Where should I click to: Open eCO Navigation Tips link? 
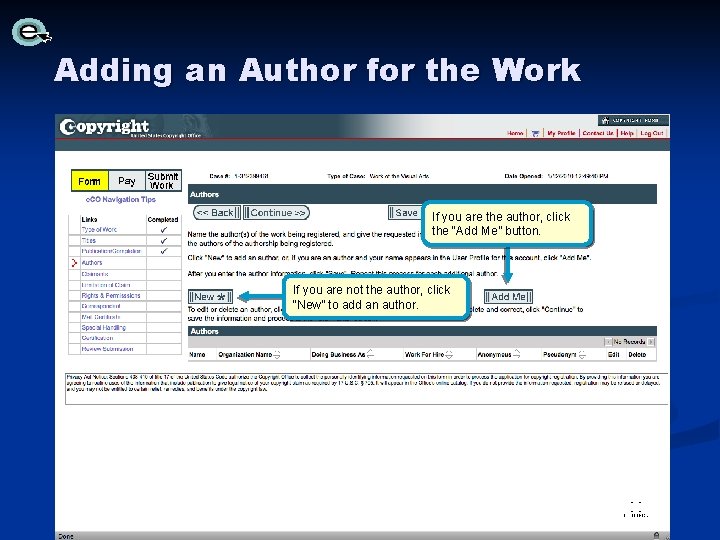(121, 199)
